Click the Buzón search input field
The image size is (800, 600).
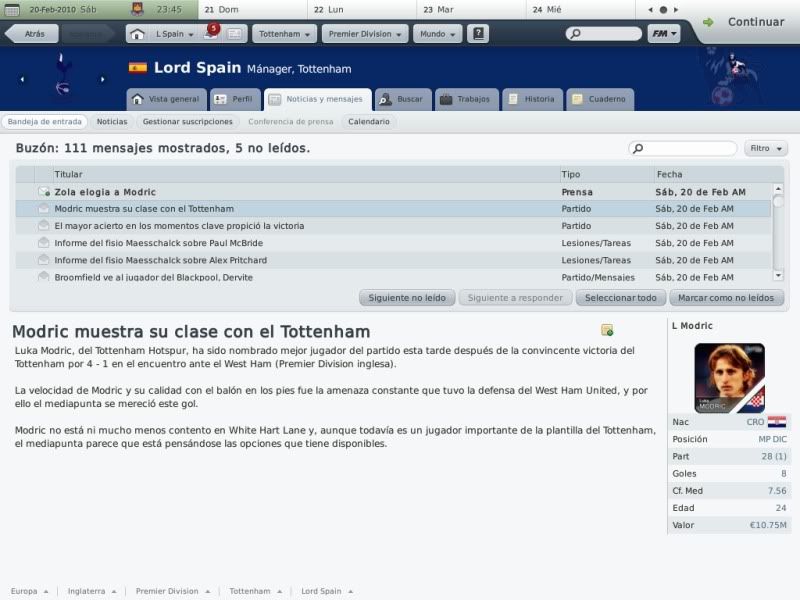(x=683, y=148)
